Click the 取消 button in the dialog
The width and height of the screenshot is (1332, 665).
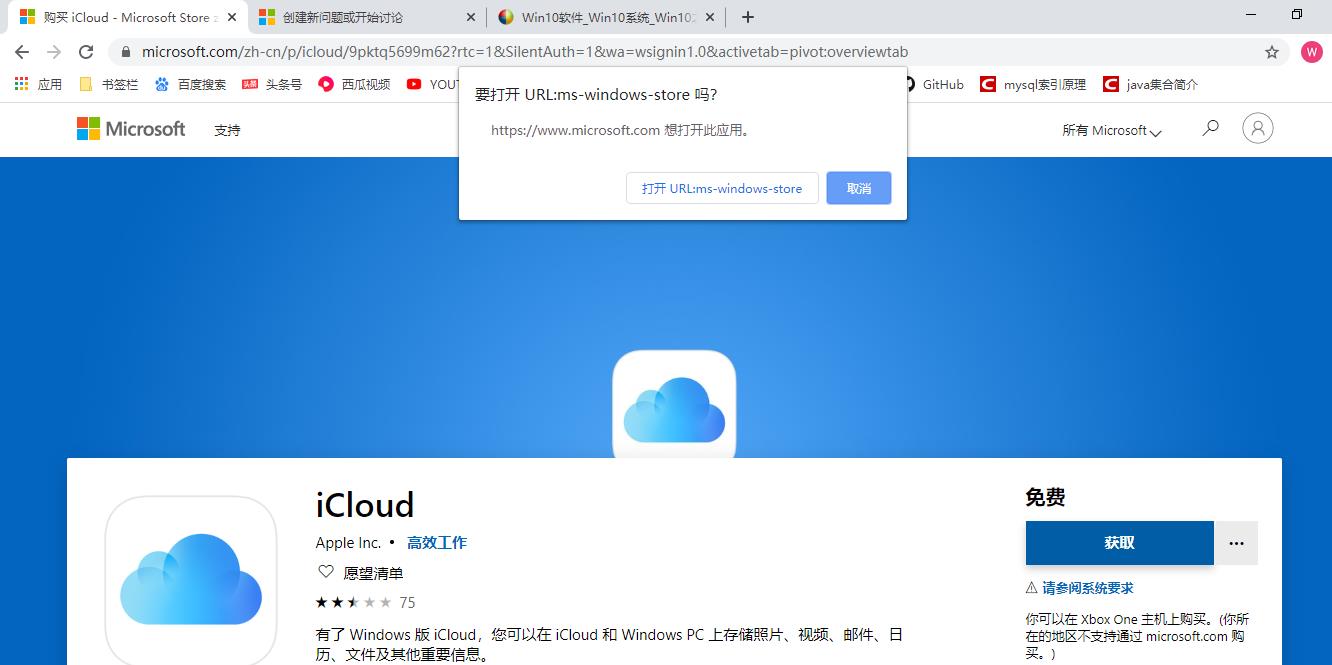pos(859,188)
